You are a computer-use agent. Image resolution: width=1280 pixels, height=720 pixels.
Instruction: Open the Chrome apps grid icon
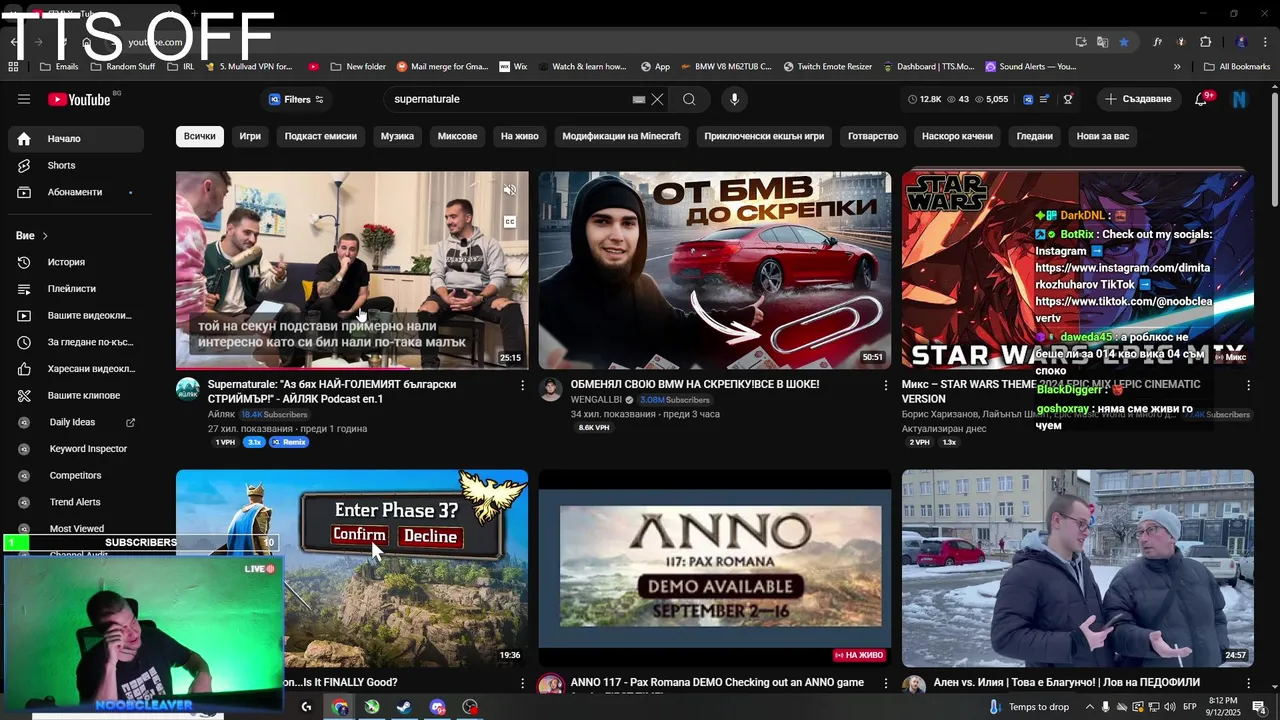(x=13, y=67)
